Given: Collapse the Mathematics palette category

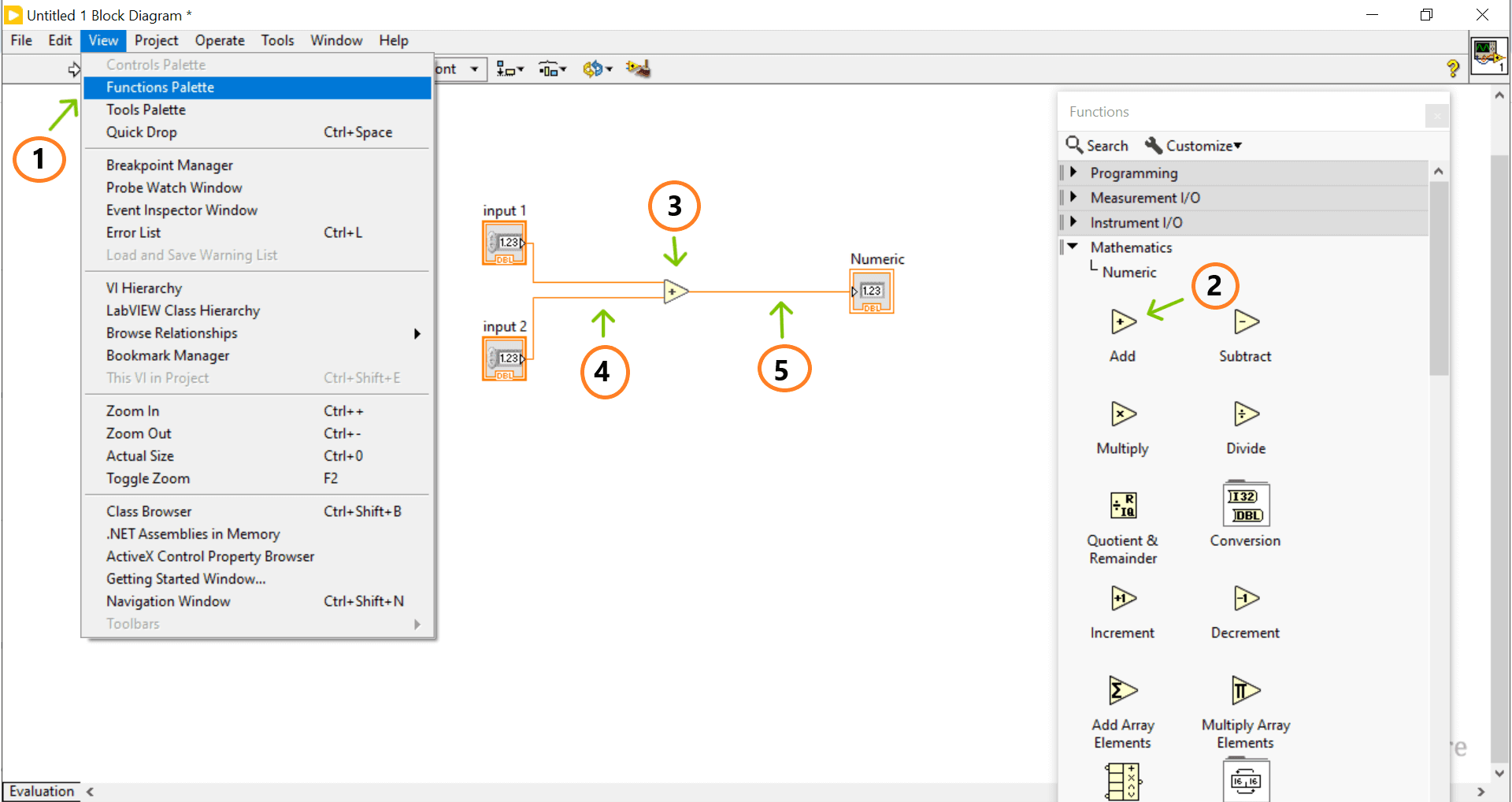Looking at the screenshot, I should tap(1073, 247).
